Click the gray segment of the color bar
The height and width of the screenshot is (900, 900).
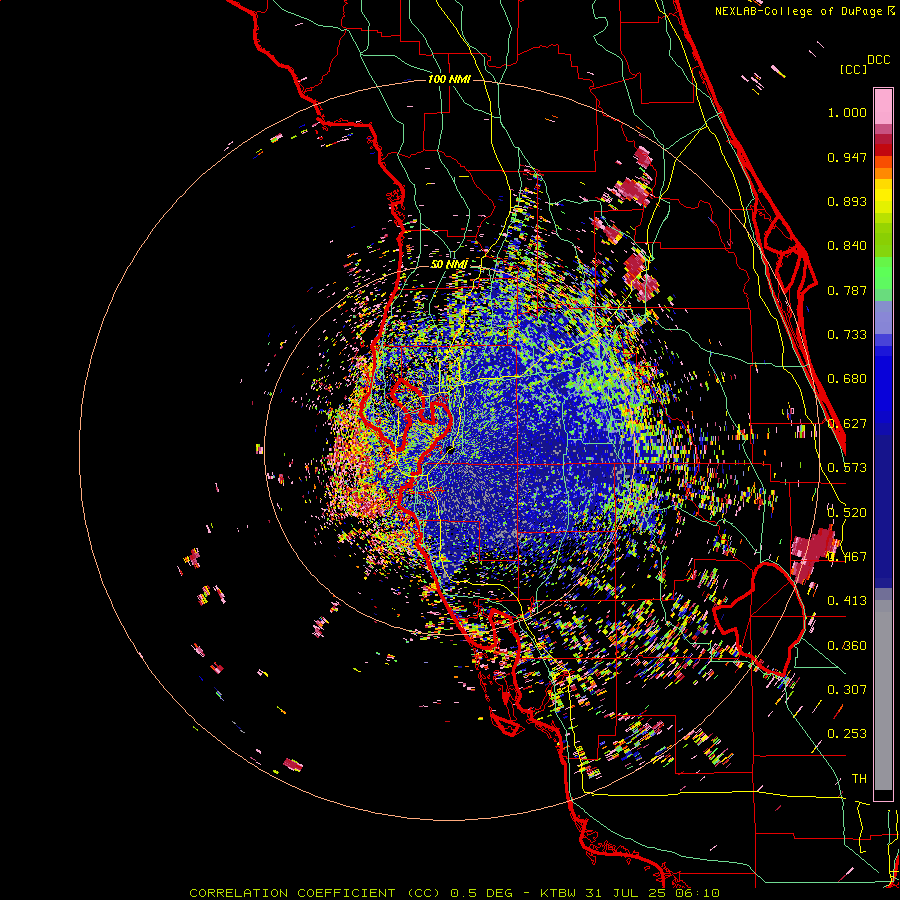tap(883, 695)
